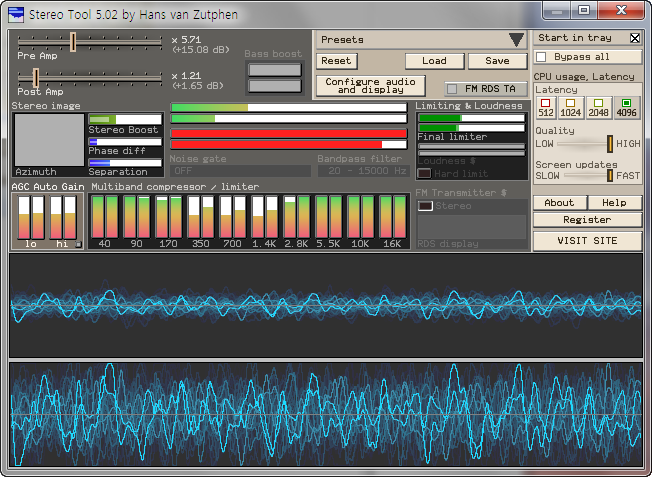
Task: Click the Final limiter meter
Action: [x=472, y=123]
